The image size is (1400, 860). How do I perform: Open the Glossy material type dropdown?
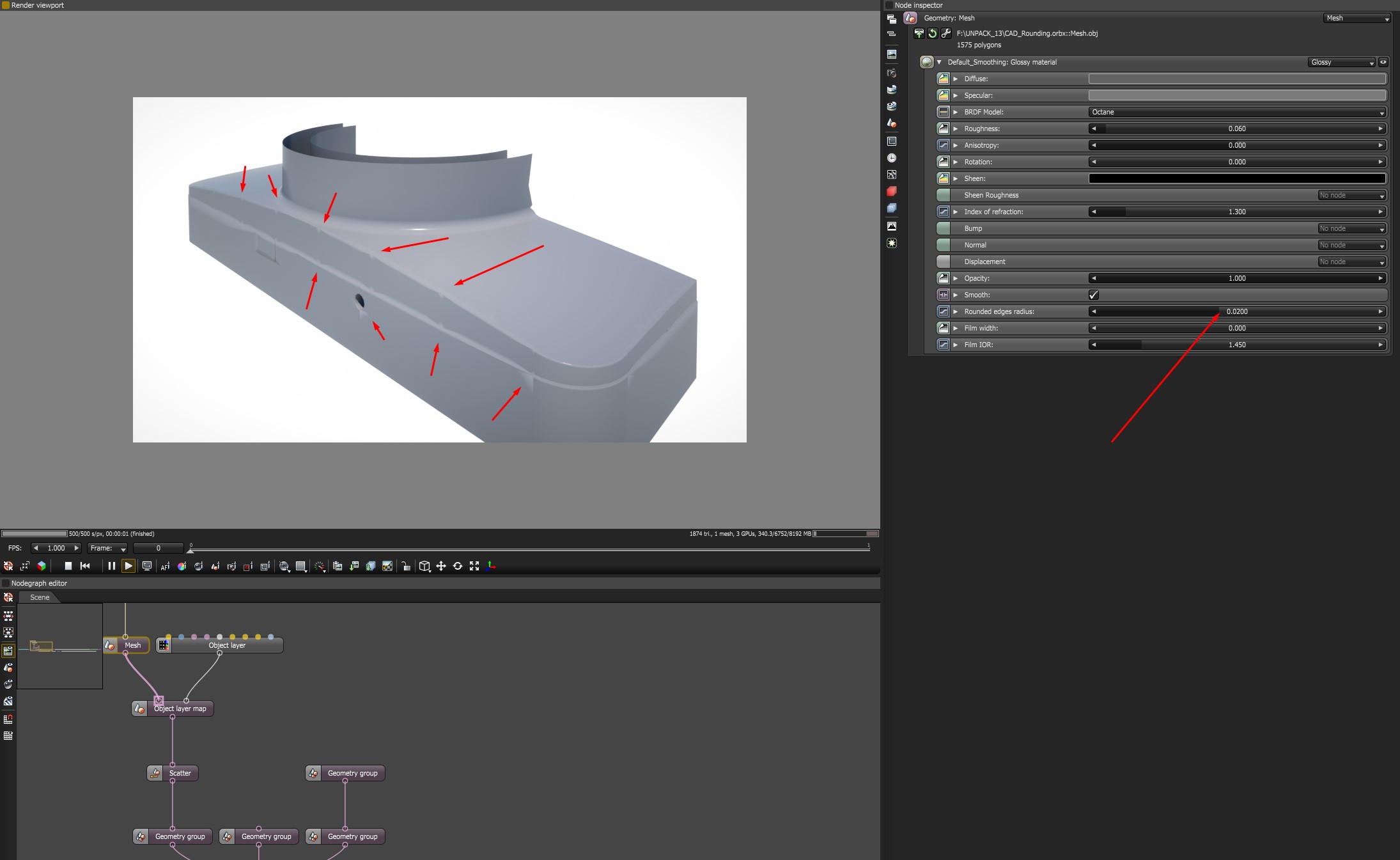[1341, 62]
